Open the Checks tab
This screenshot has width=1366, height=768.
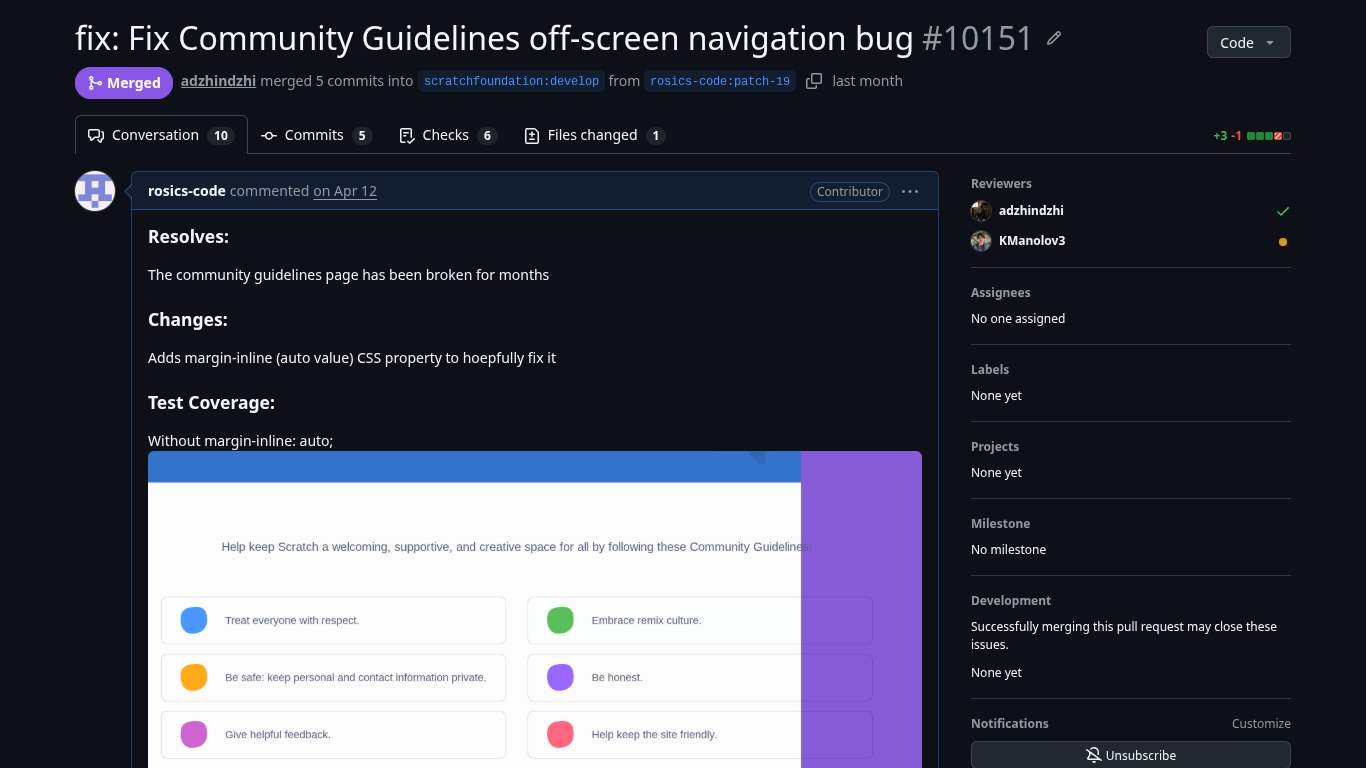point(447,135)
